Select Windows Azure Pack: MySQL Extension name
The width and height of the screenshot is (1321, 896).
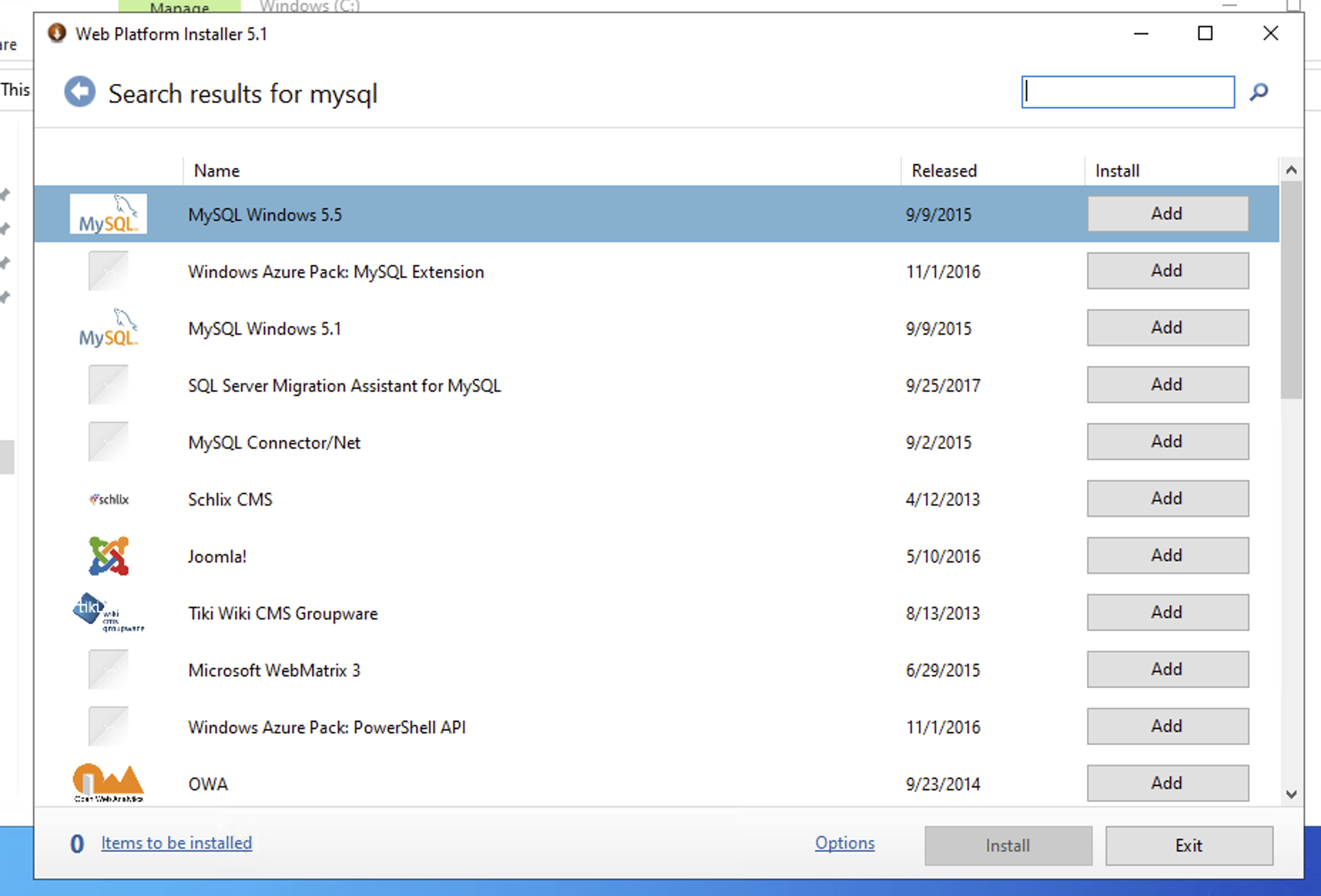click(x=336, y=271)
